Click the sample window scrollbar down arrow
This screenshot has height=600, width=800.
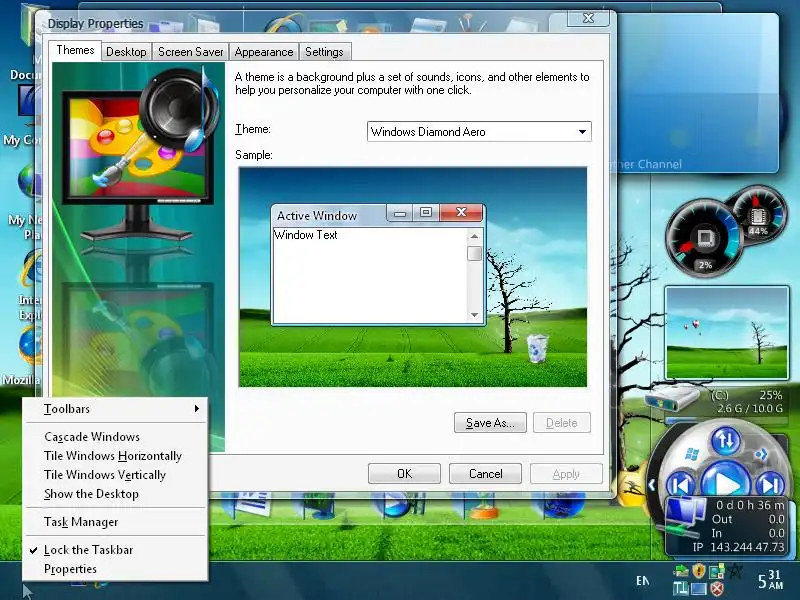pyautogui.click(x=474, y=315)
